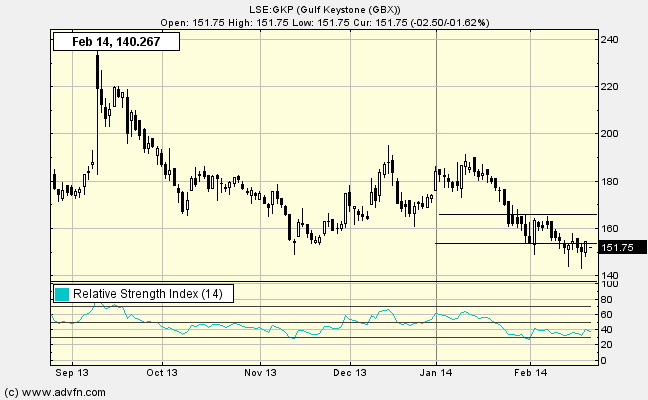Click the RSI 60 axis label
This screenshot has height=400, width=648.
coord(606,315)
